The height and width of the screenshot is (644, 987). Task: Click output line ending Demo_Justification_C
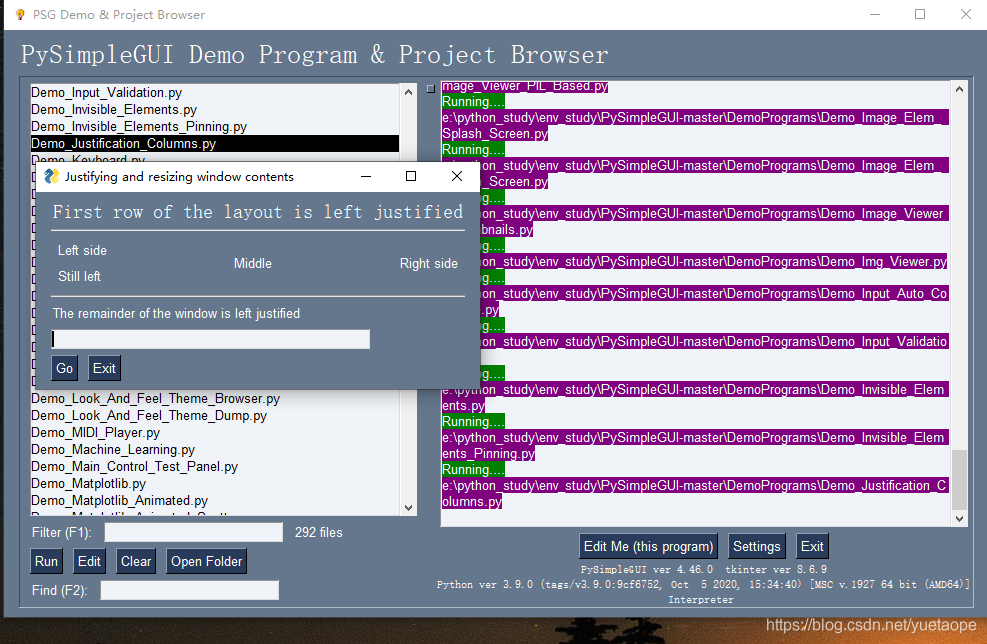tap(695, 485)
